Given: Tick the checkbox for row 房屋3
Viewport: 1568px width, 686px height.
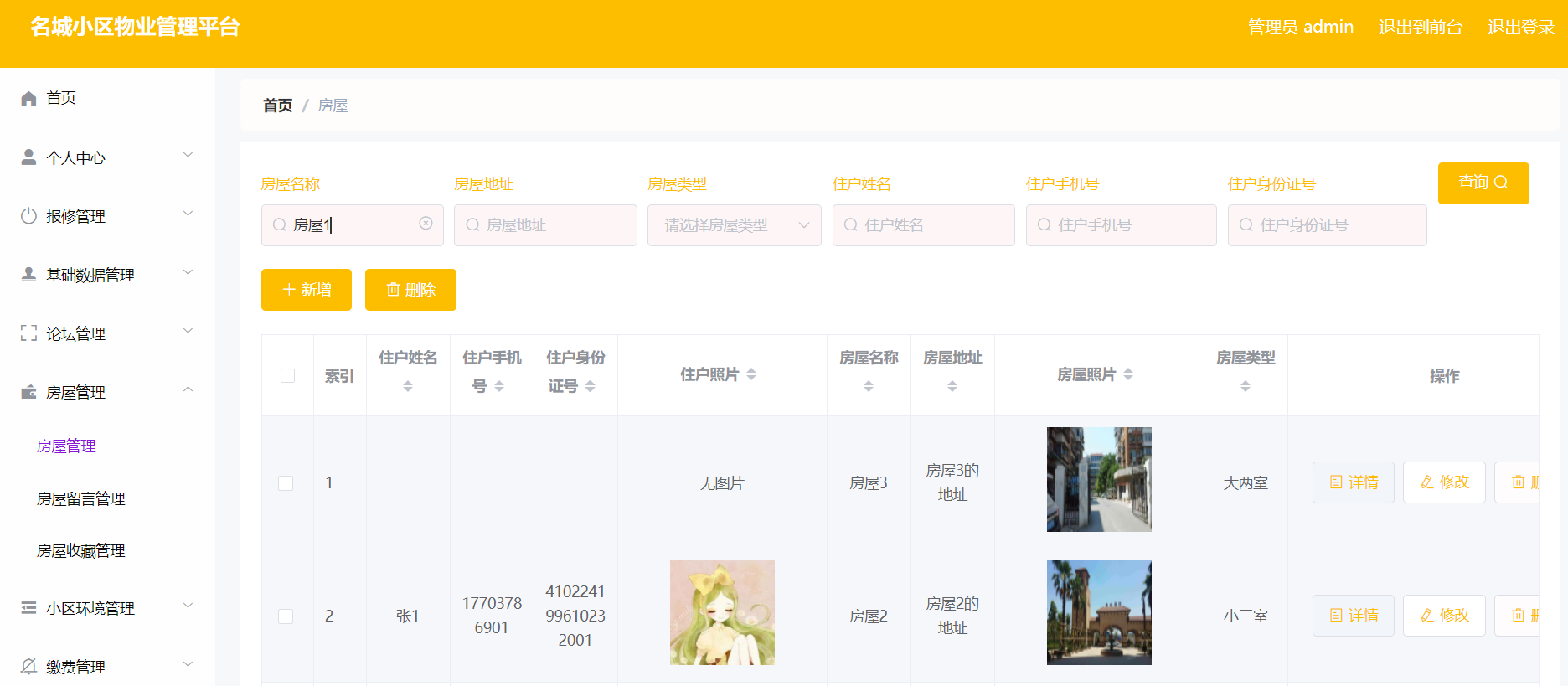Looking at the screenshot, I should (x=286, y=483).
